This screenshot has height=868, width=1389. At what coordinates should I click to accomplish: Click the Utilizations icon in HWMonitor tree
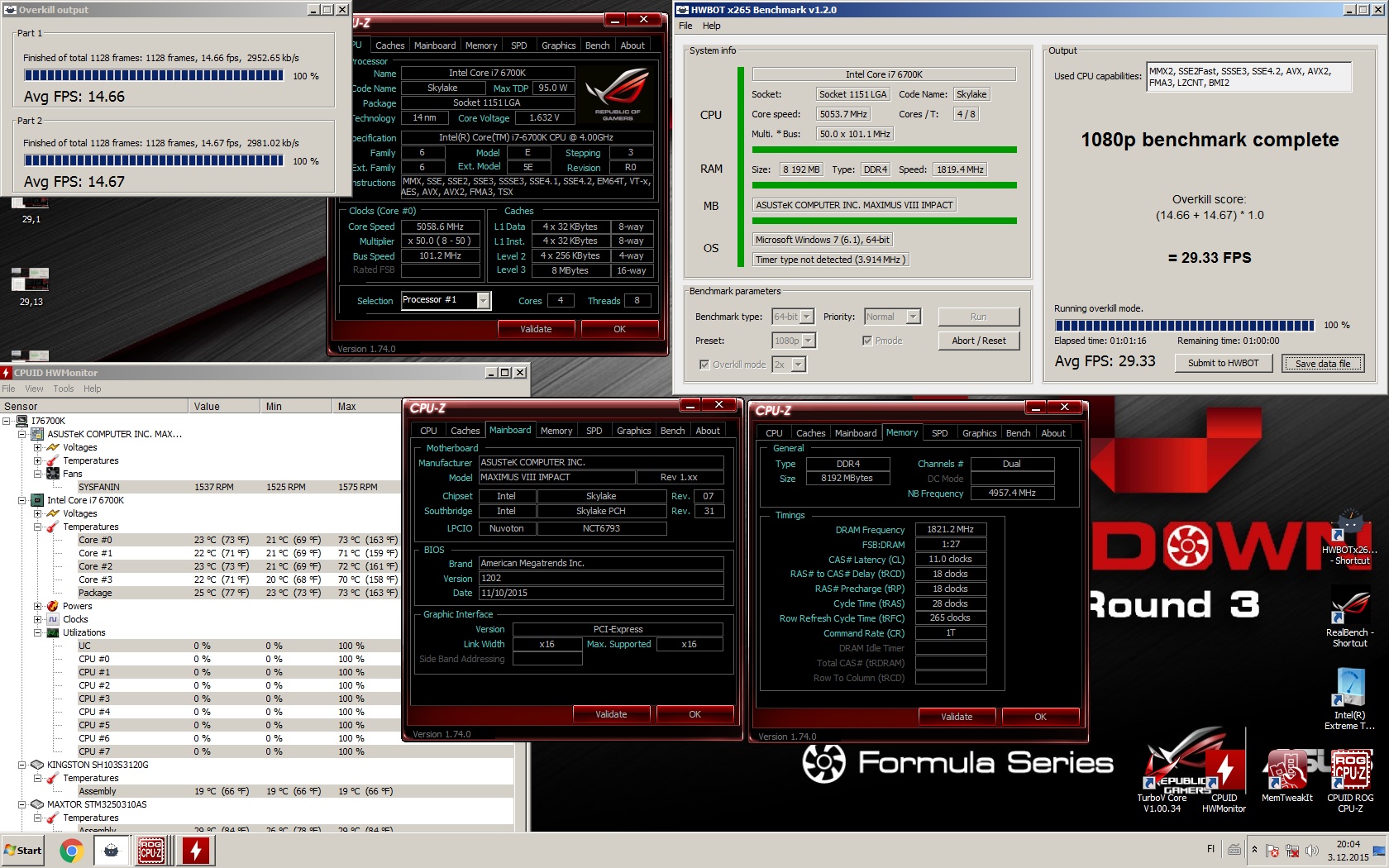click(x=54, y=632)
